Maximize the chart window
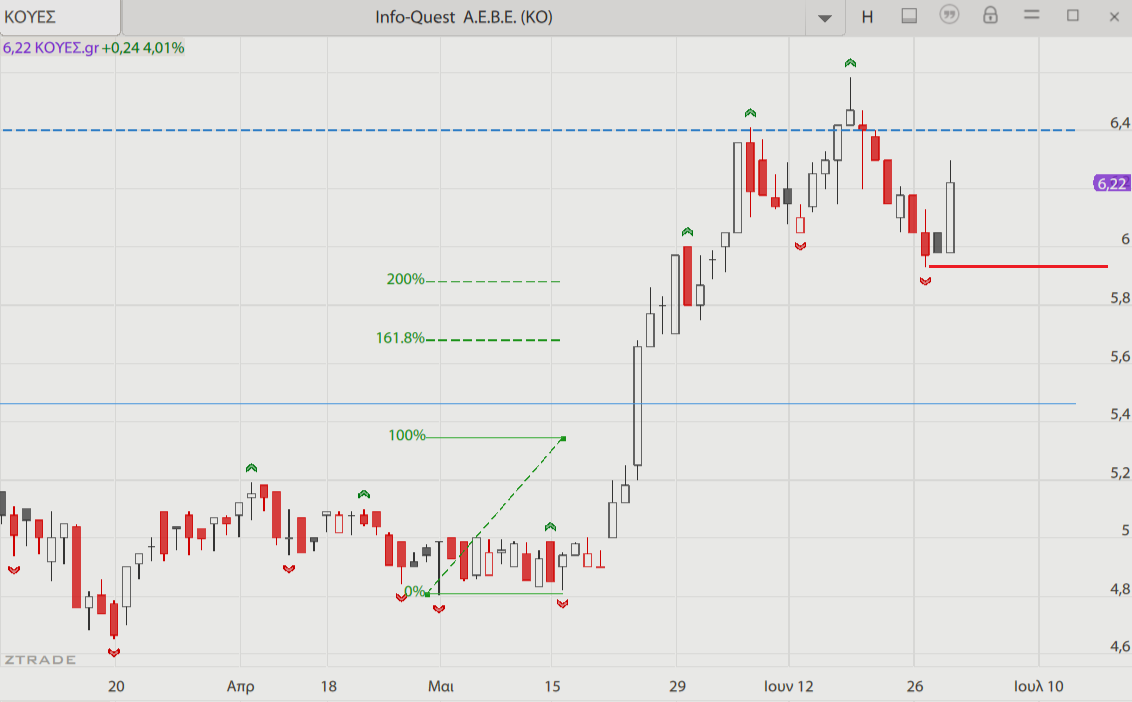Image resolution: width=1132 pixels, height=702 pixels. 1073,16
